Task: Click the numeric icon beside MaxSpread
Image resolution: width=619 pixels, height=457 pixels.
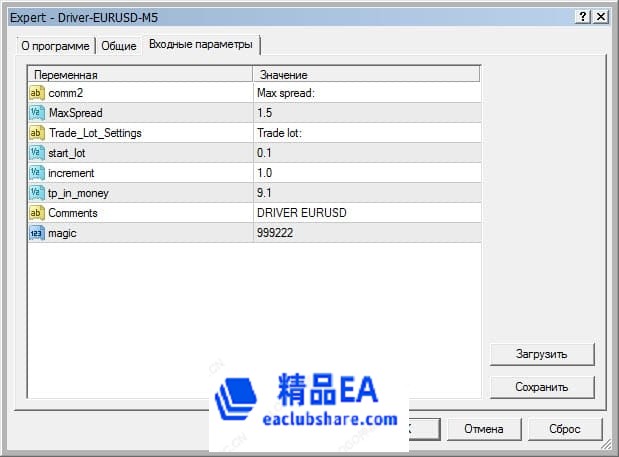Action: 37,113
